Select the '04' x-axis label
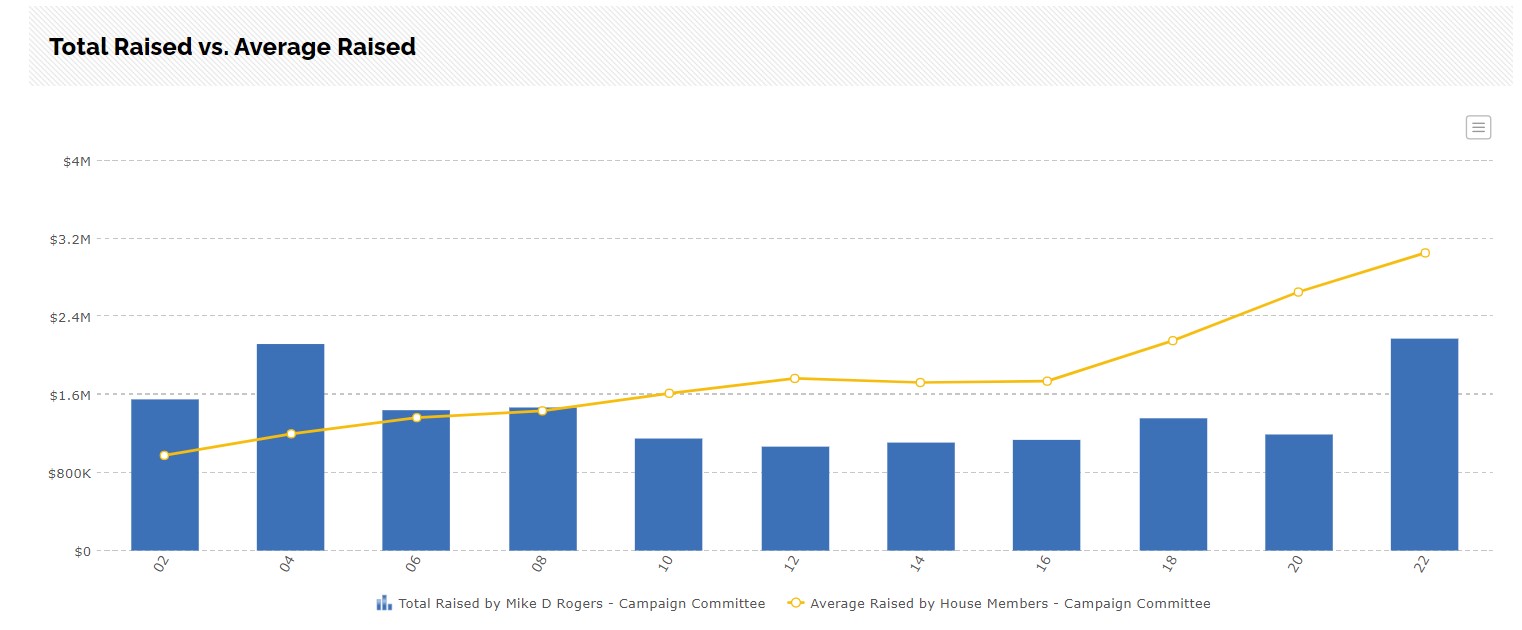This screenshot has width=1522, height=630. pyautogui.click(x=288, y=564)
